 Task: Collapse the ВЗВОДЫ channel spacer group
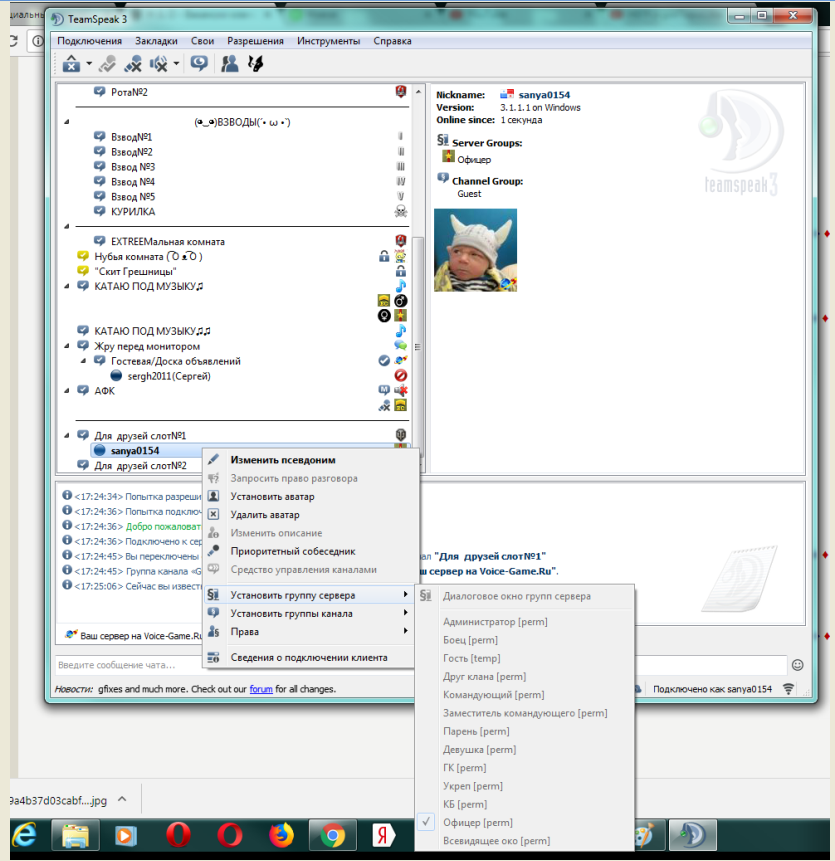(66, 122)
